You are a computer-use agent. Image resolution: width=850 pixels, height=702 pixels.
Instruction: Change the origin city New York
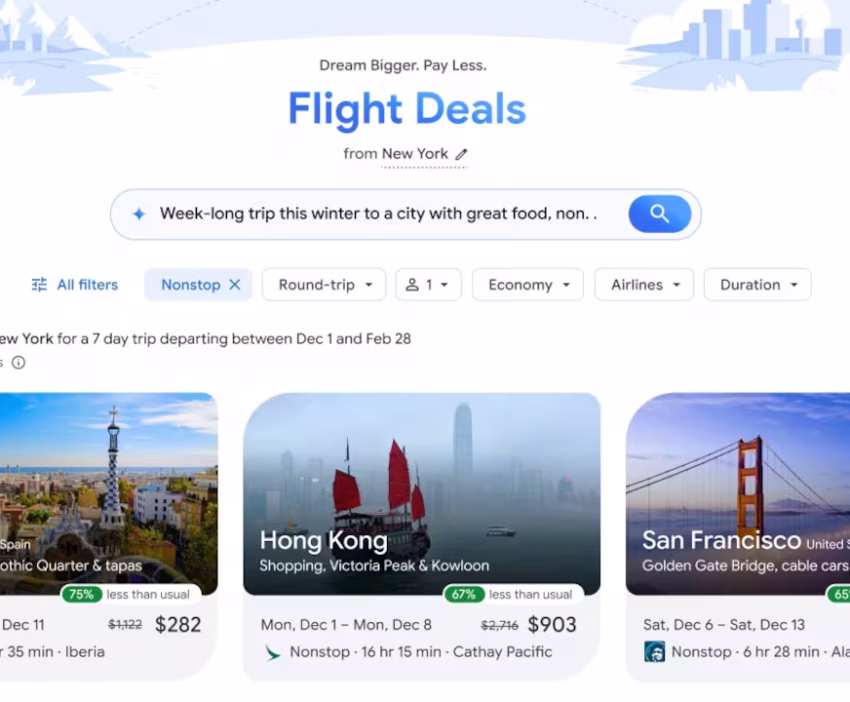[x=415, y=154]
